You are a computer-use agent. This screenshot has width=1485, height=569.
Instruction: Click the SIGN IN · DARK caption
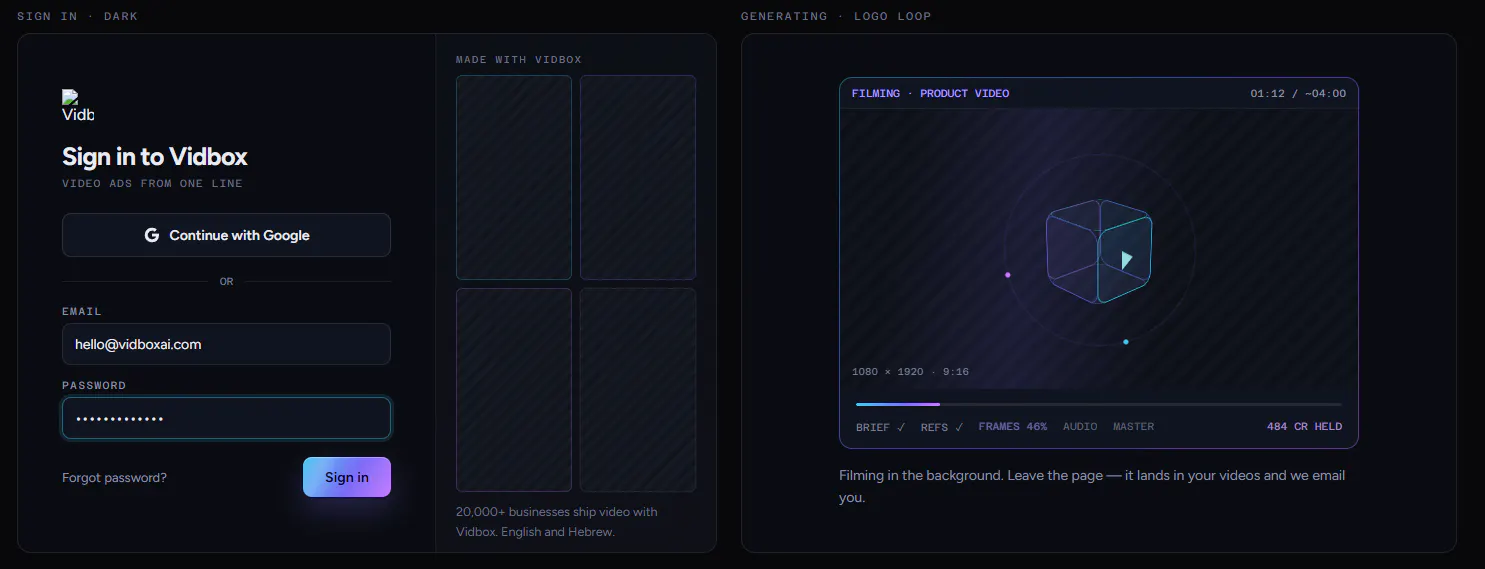[77, 17]
